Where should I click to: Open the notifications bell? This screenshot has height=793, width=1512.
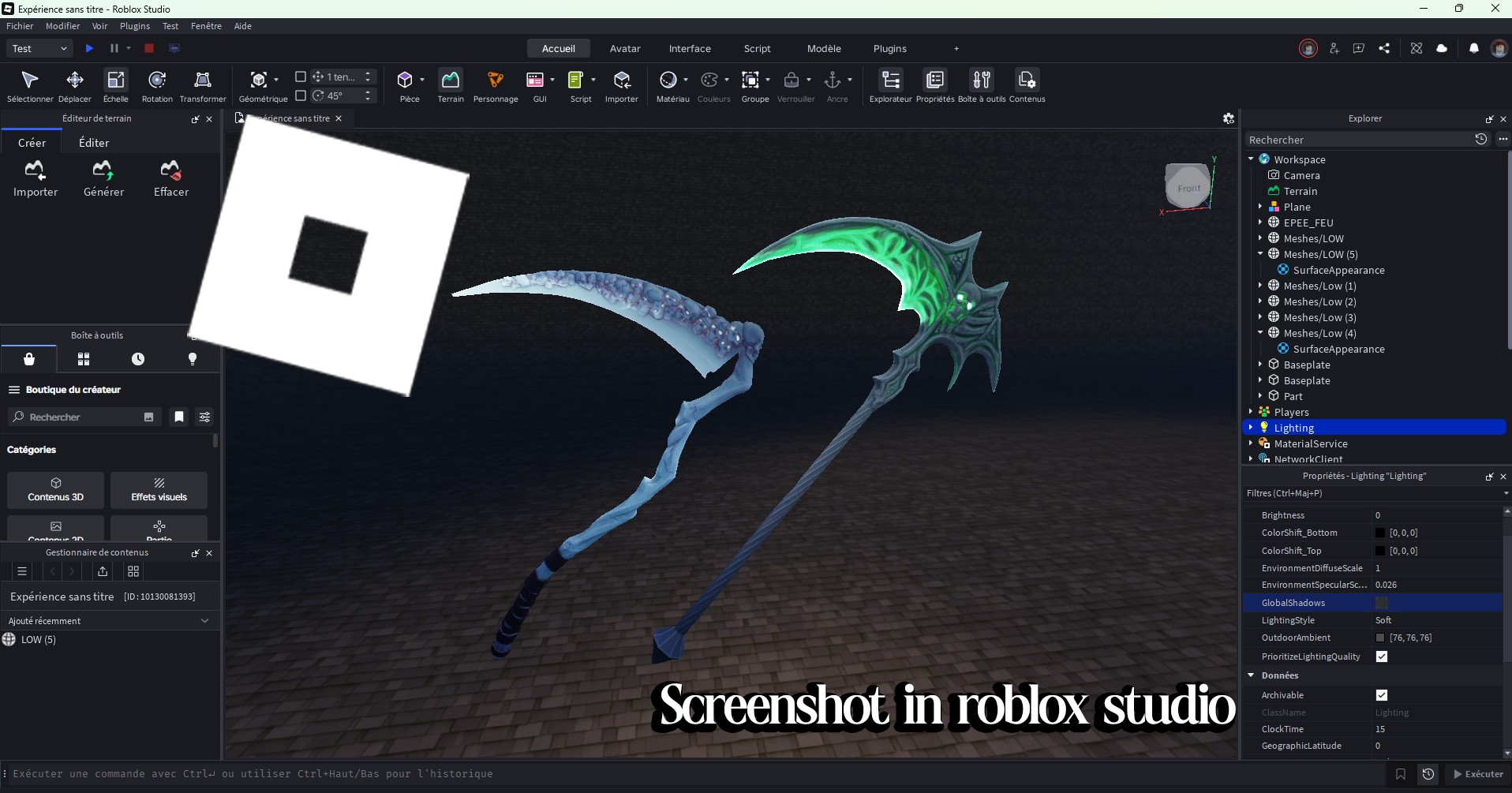coord(1473,48)
